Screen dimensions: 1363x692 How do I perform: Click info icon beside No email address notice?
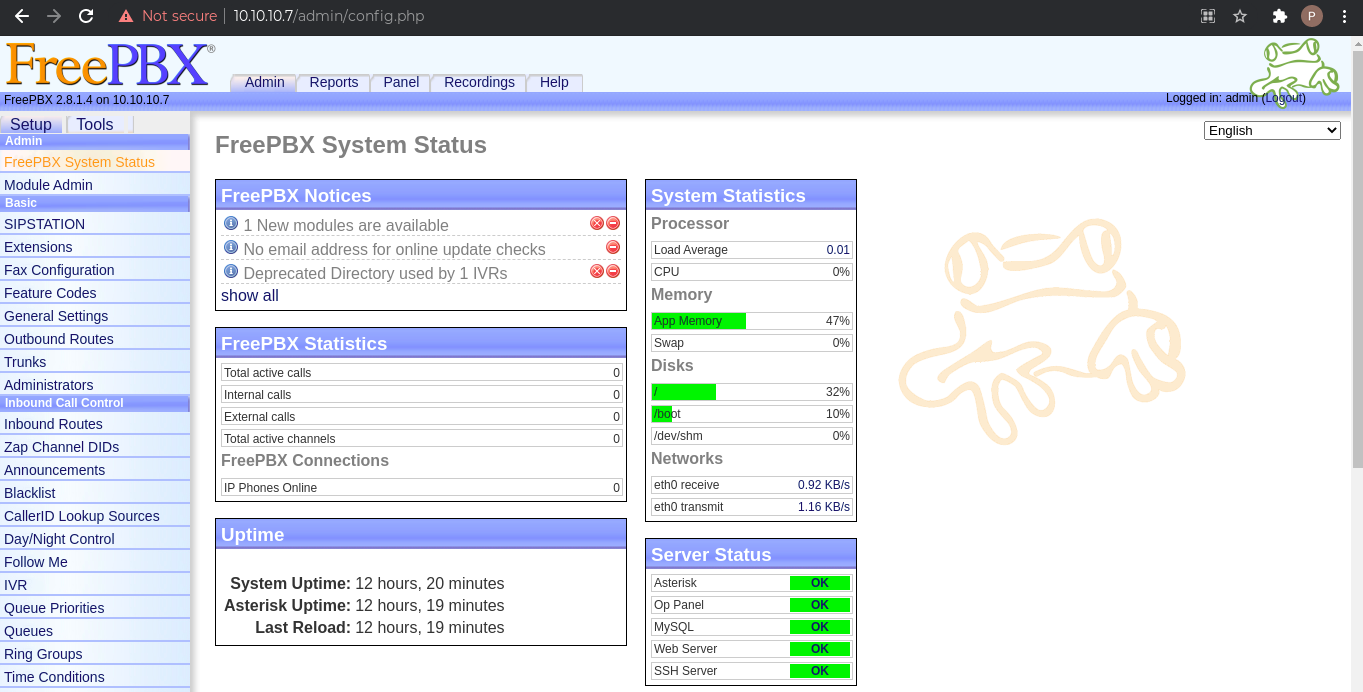point(231,247)
